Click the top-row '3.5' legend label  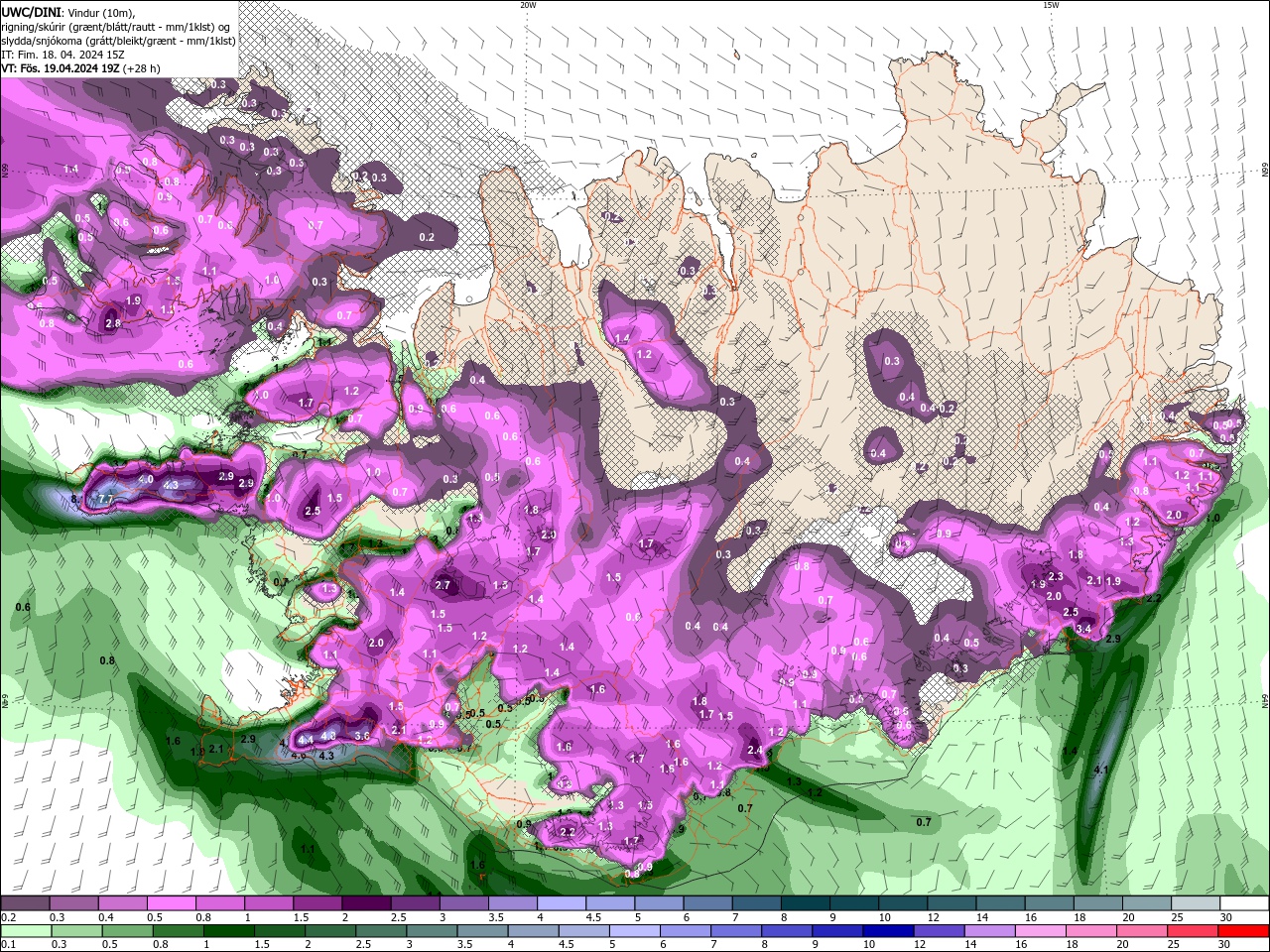pyautogui.click(x=494, y=917)
